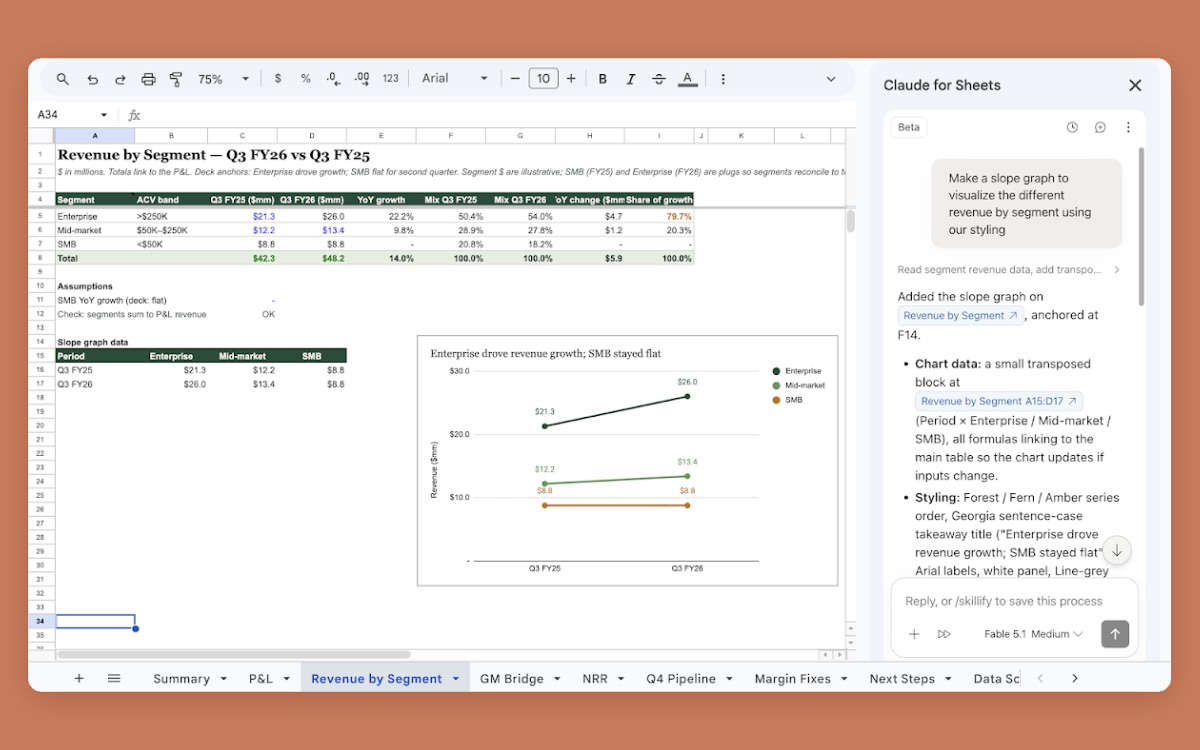Open GM Bridge tab dropdown arrow
Screen dimensions: 1200x750
coord(558,678)
